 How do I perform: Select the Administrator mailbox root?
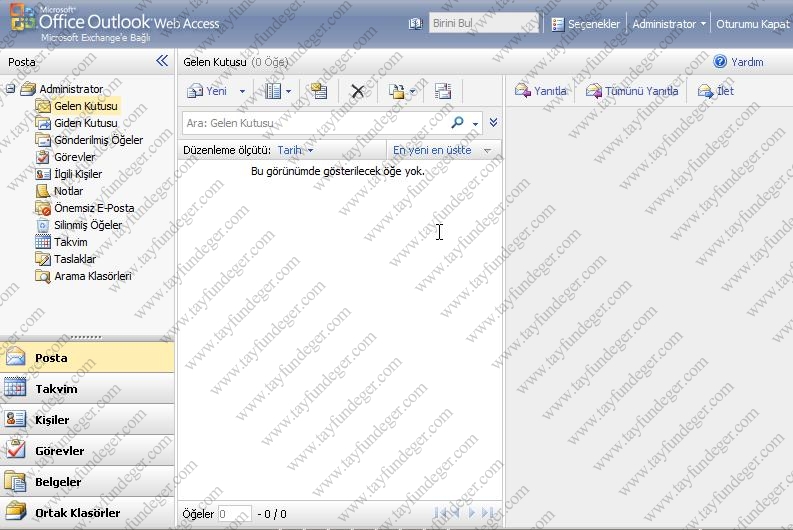(71, 89)
